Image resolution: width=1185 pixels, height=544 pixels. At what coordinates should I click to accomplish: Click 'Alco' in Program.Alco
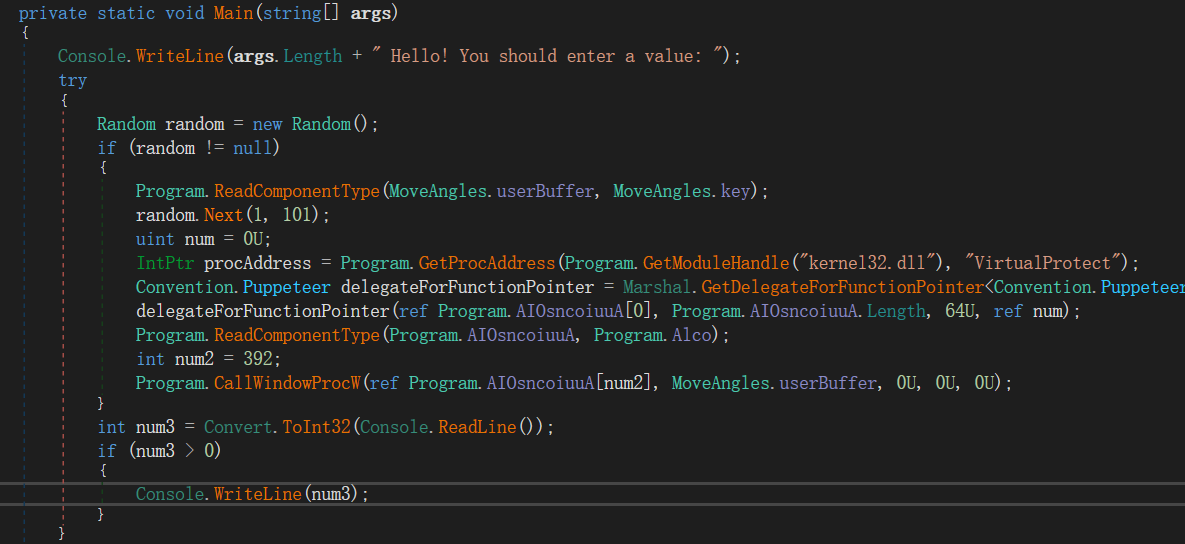692,335
